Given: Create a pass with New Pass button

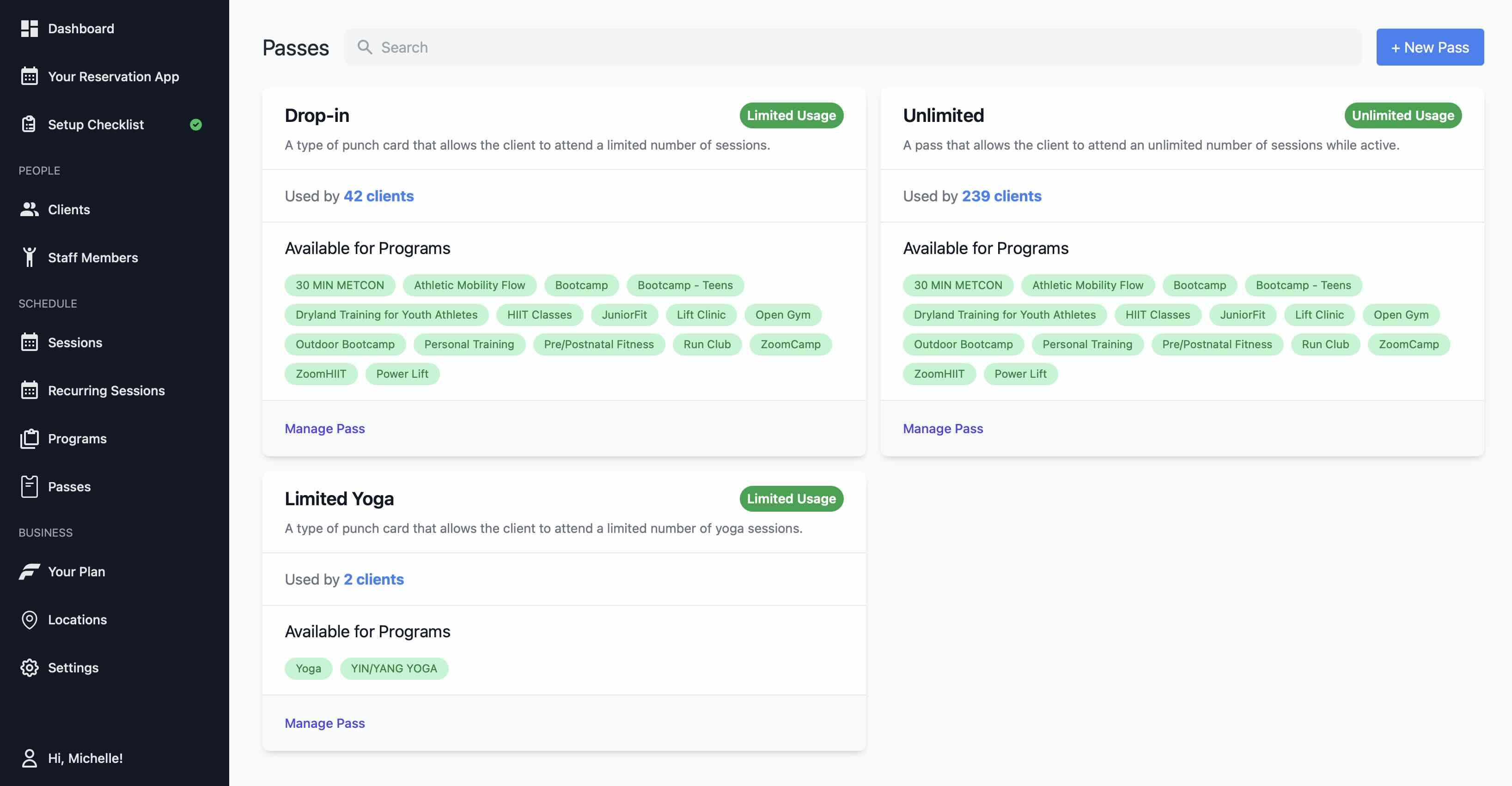Looking at the screenshot, I should coord(1429,47).
